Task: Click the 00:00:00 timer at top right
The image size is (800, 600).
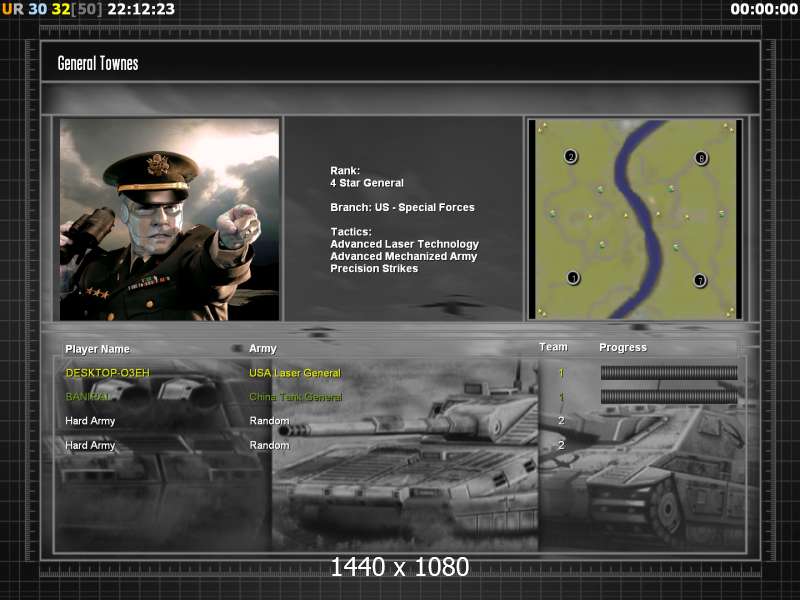Action: pyautogui.click(x=764, y=9)
